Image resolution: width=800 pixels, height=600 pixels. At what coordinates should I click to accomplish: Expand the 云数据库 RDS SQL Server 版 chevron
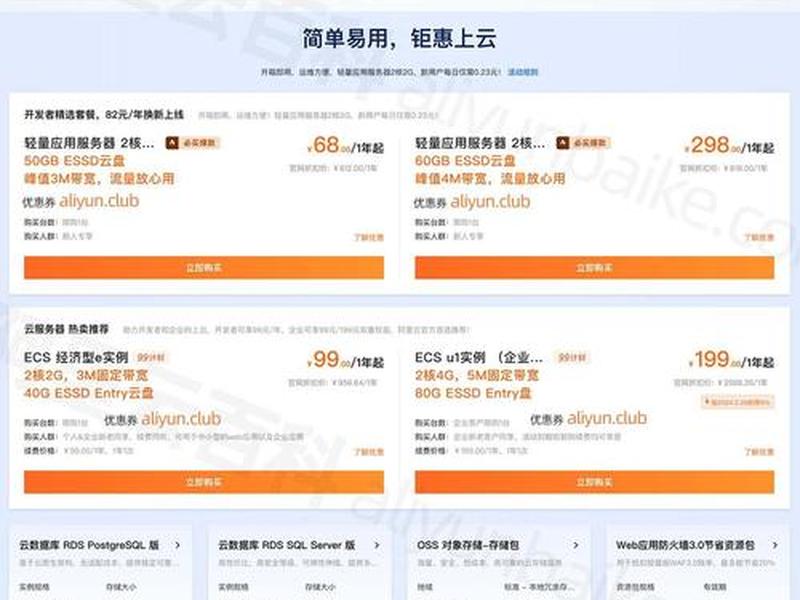click(x=377, y=545)
